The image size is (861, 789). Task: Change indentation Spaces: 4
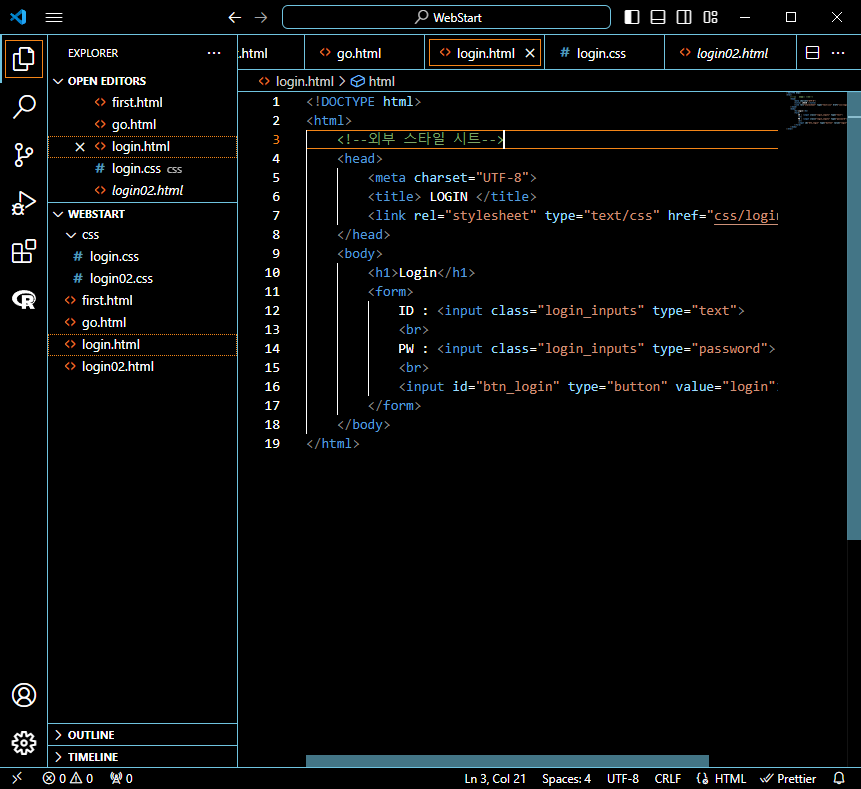[x=566, y=778]
